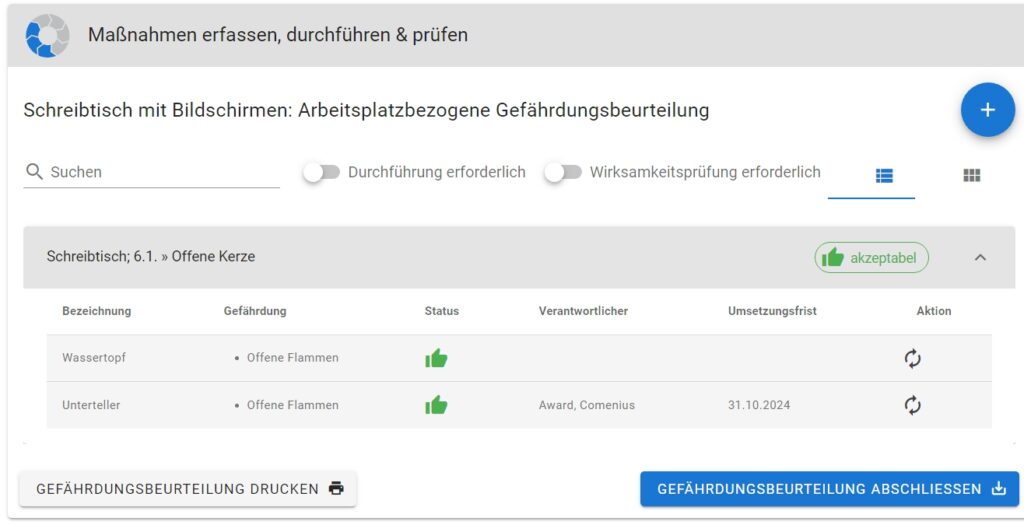This screenshot has height=525, width=1024.
Task: Click thumbs-up status icon for Wassertopf
Action: 436,358
